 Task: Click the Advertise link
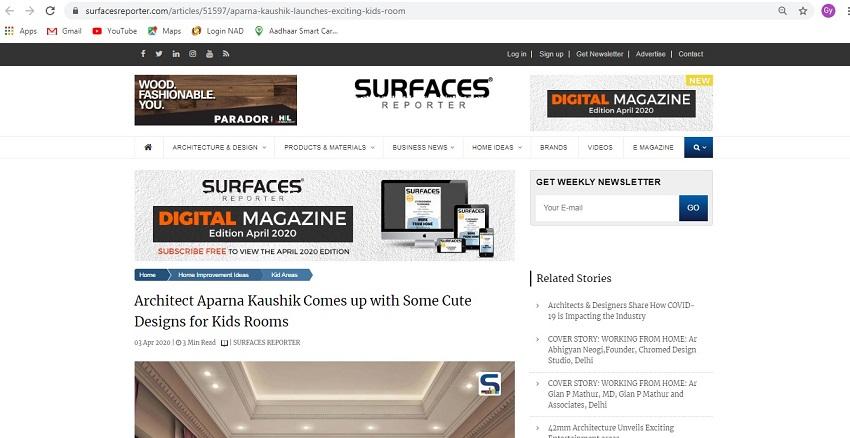click(x=651, y=54)
